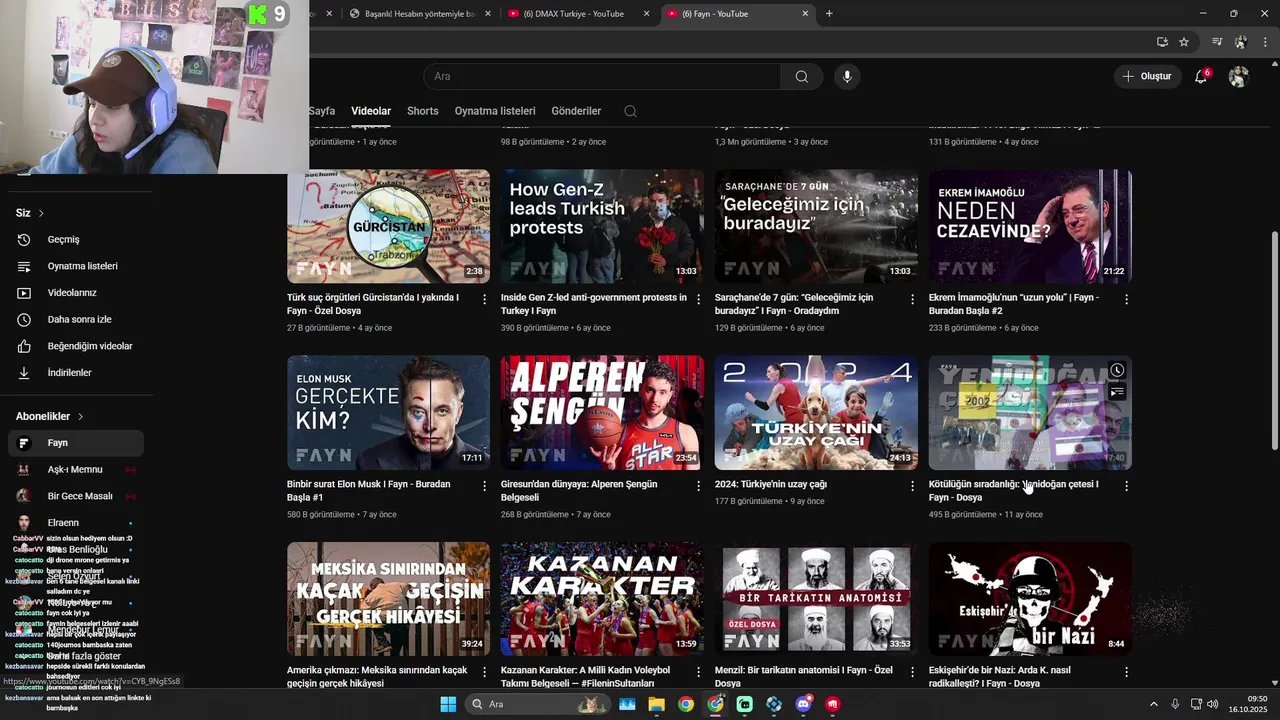Click the Windows taskbar search box

click(x=536, y=704)
